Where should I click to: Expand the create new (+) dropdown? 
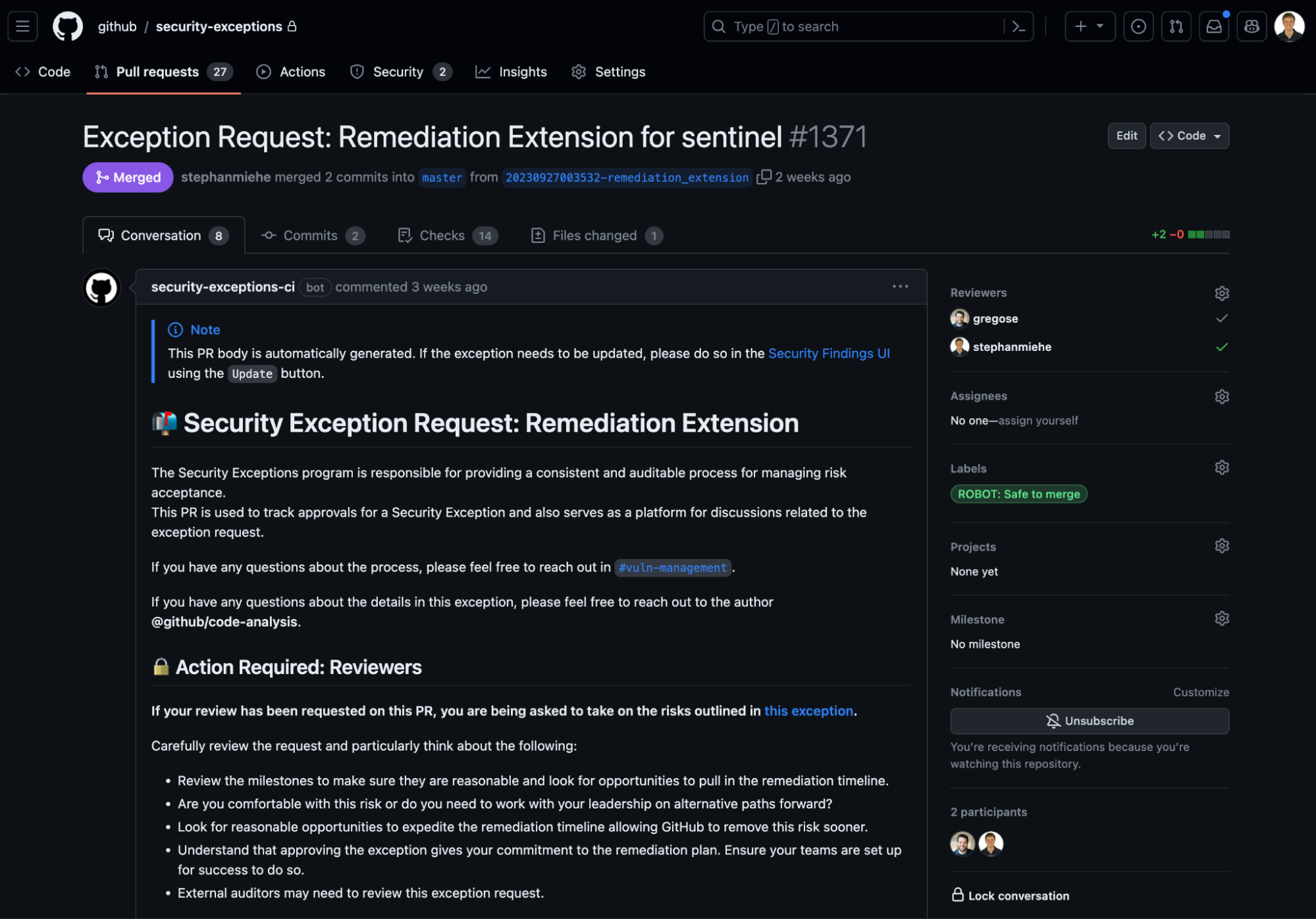click(x=1090, y=26)
